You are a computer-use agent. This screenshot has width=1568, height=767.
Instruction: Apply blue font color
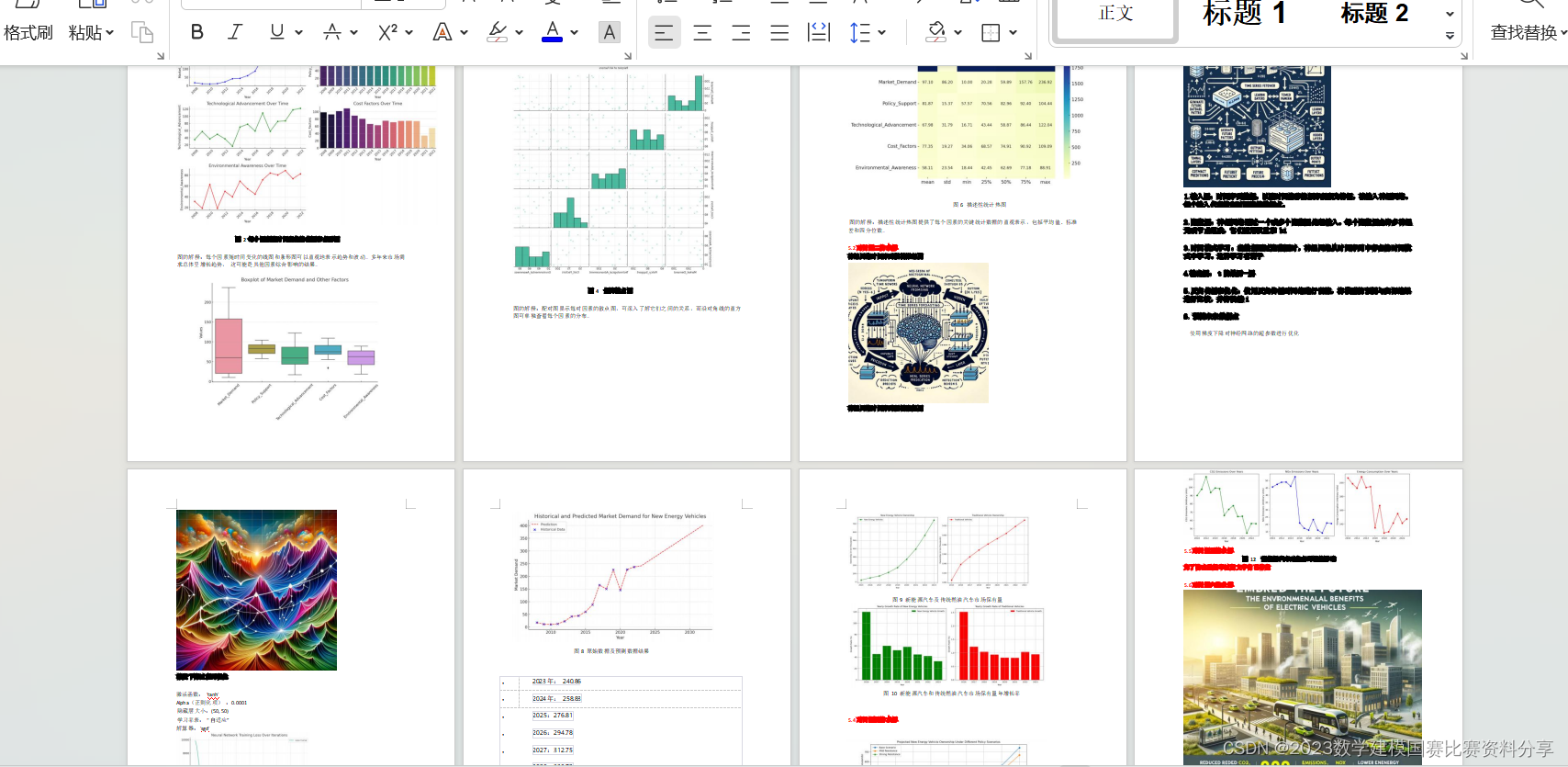553,32
